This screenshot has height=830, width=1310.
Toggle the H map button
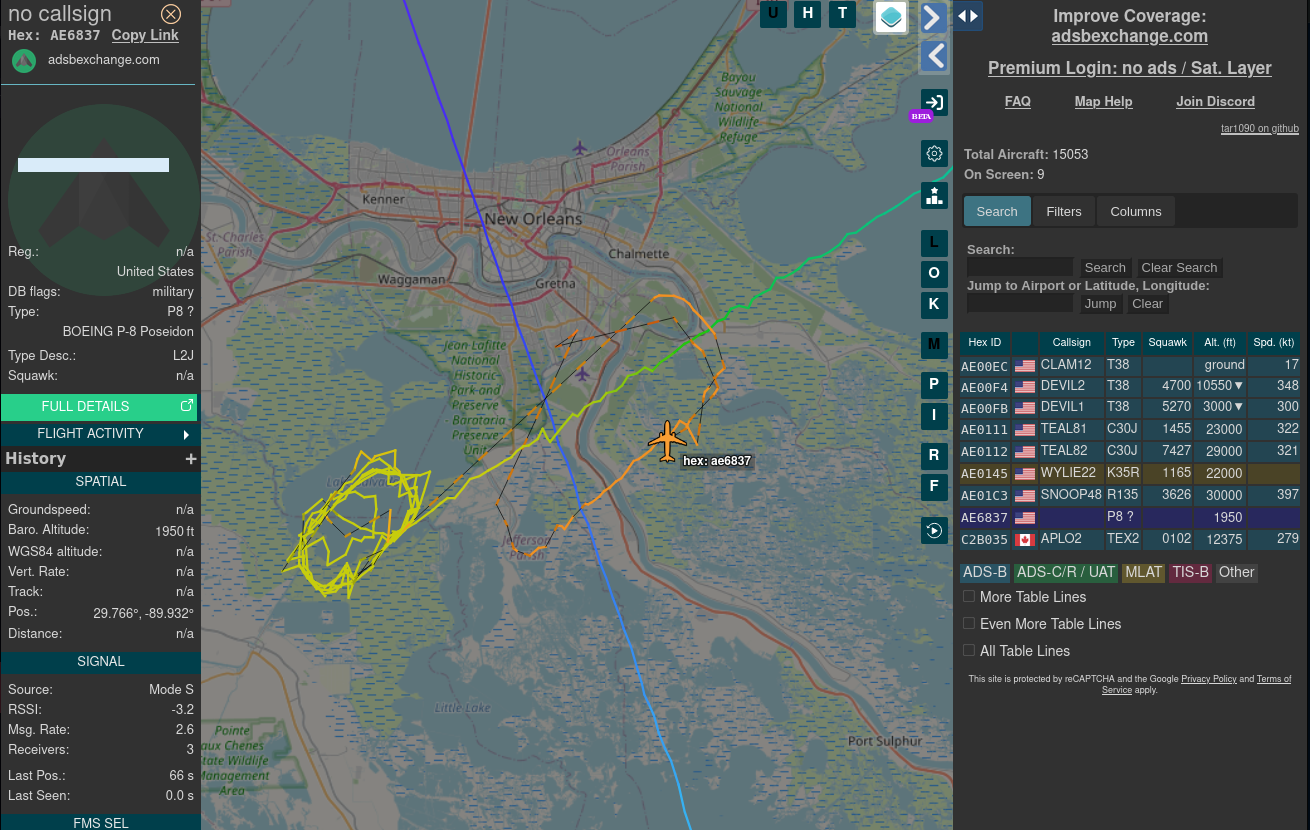[x=808, y=14]
